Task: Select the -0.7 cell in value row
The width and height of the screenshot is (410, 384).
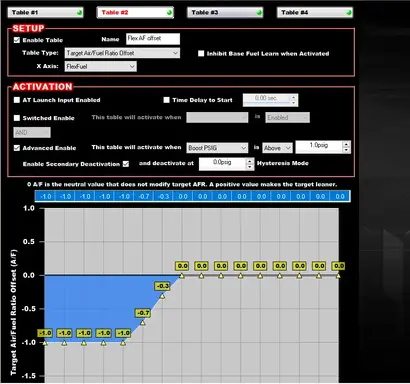Action: coord(144,196)
